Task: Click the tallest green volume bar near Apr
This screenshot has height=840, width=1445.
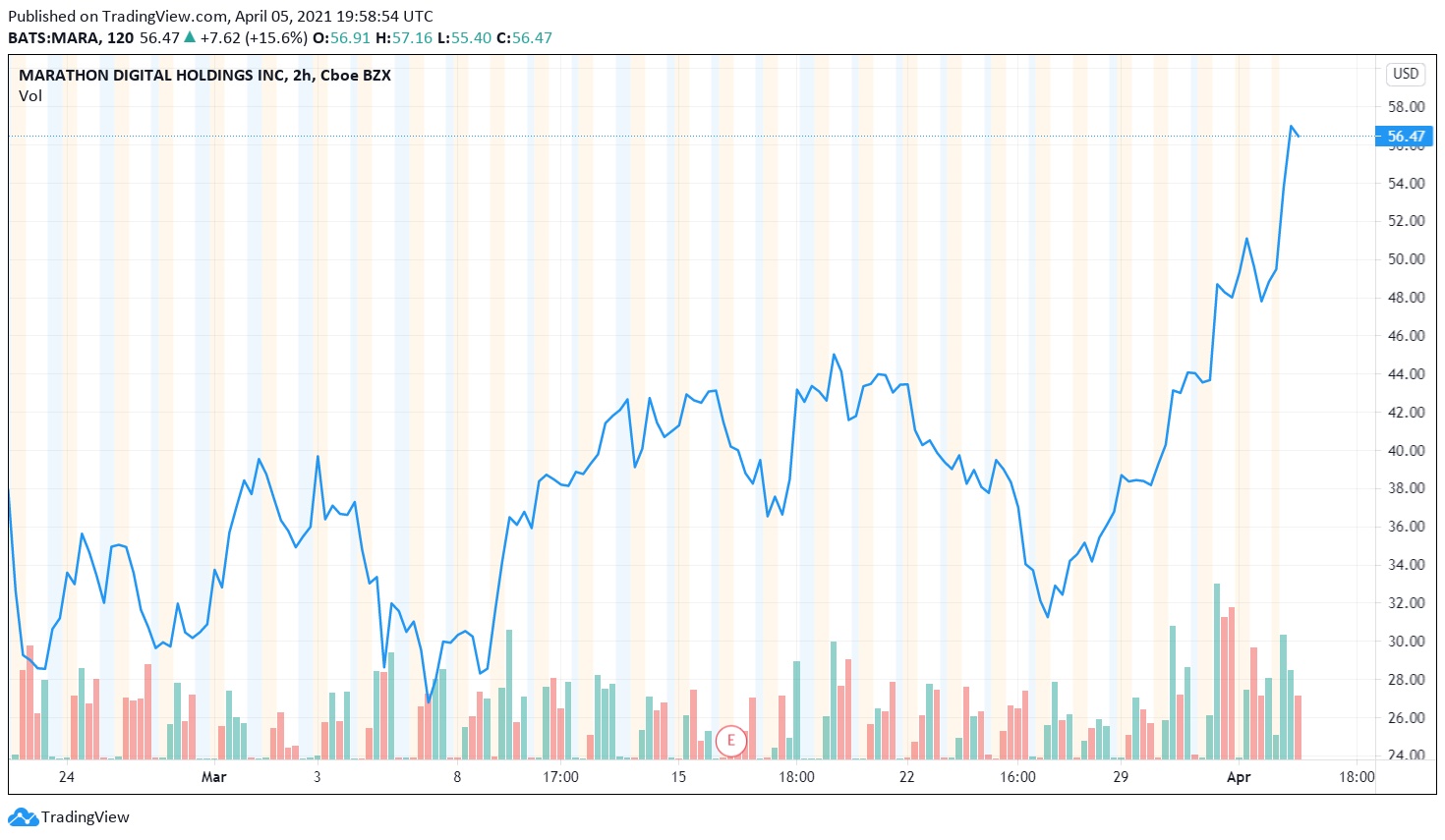Action: pyautogui.click(x=1217, y=671)
